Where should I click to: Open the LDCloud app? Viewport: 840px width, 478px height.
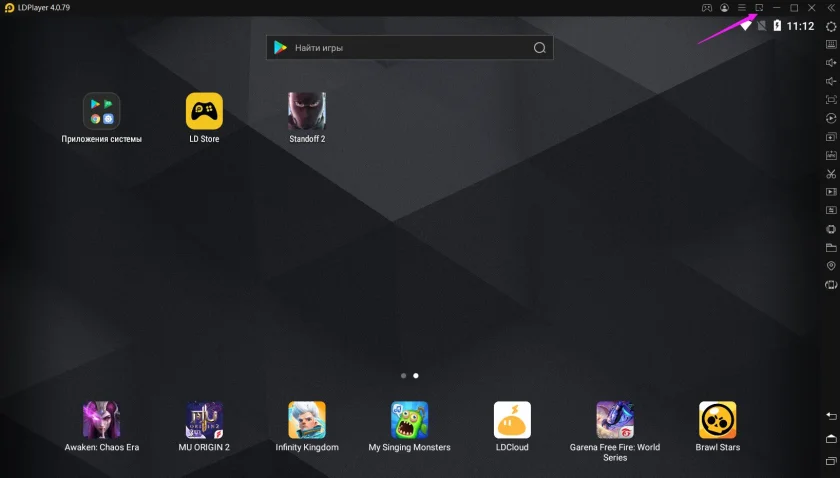pos(512,427)
